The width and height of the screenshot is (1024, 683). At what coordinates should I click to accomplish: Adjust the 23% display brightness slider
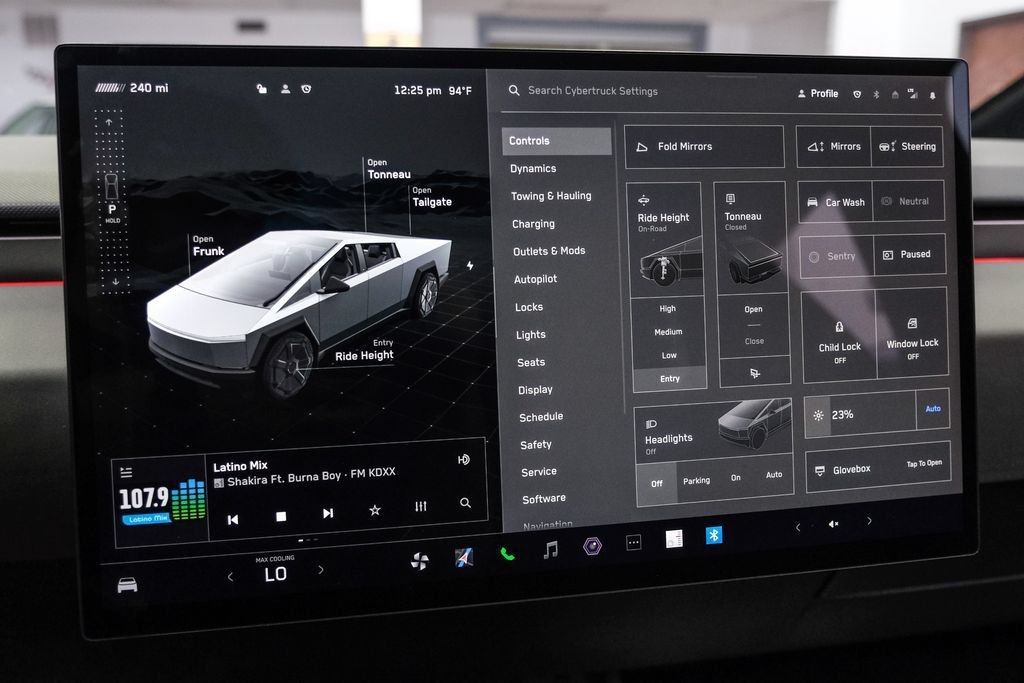pos(861,414)
